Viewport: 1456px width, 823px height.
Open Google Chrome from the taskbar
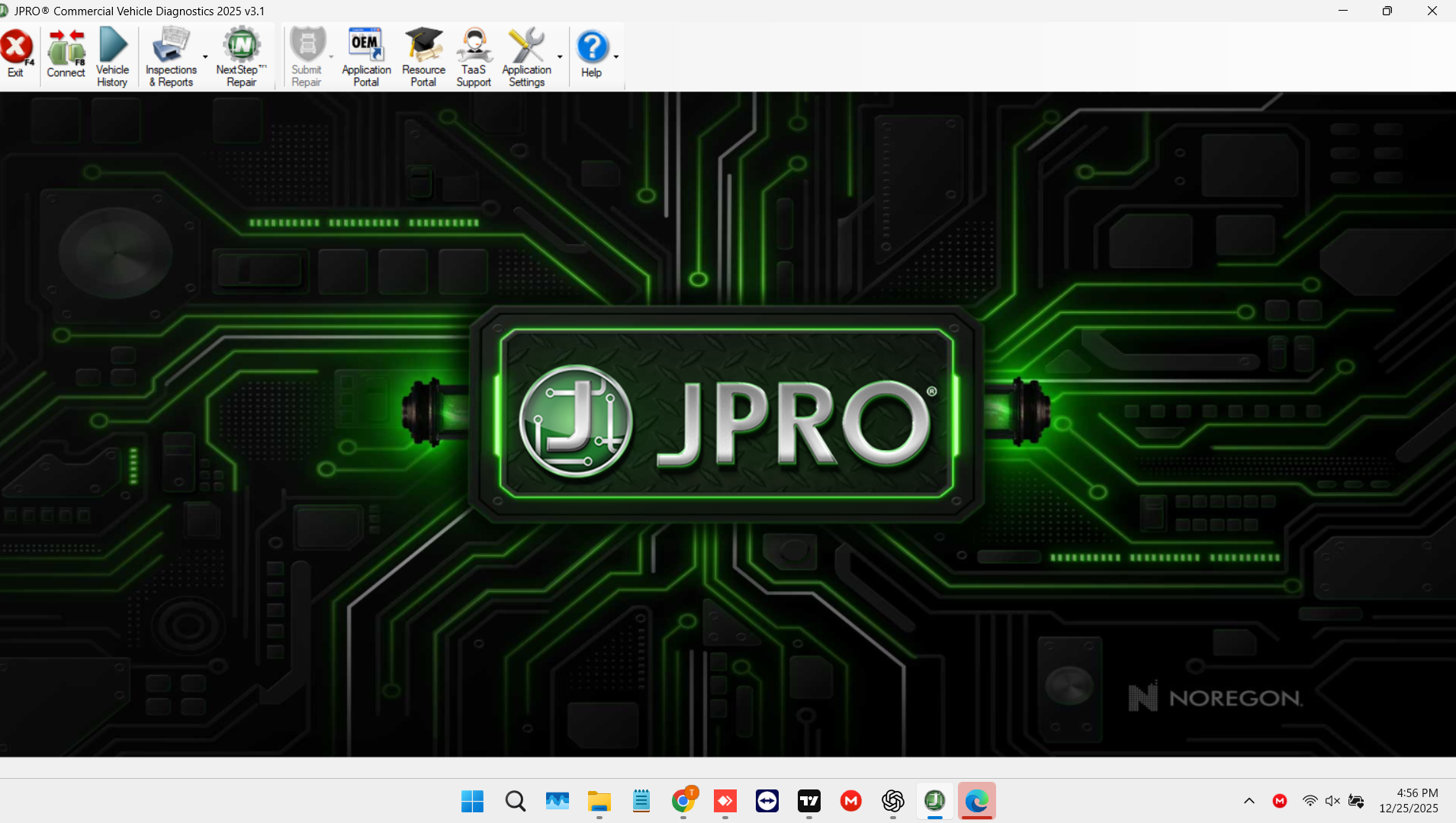click(683, 801)
